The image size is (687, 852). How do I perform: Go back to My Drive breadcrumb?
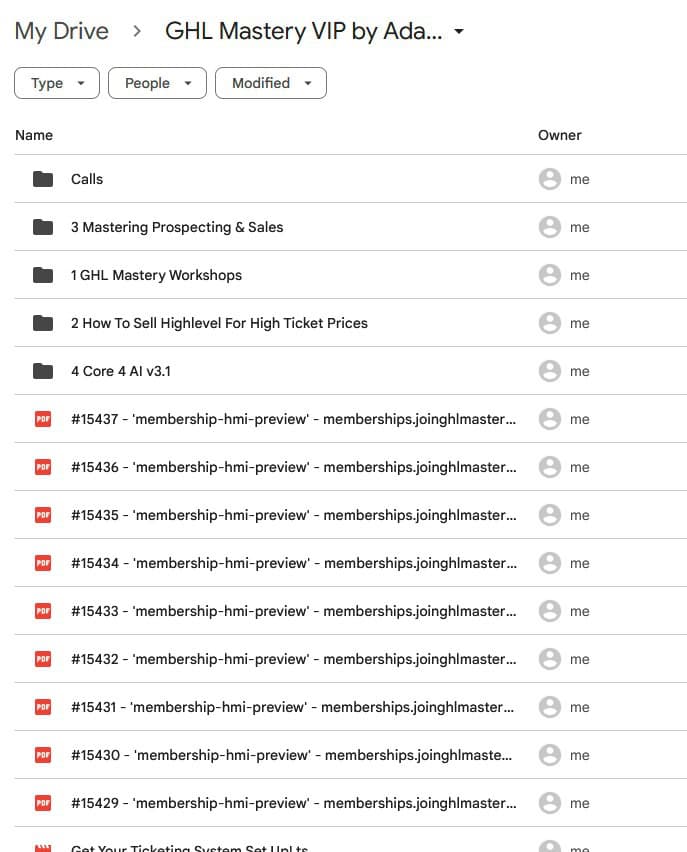[61, 32]
